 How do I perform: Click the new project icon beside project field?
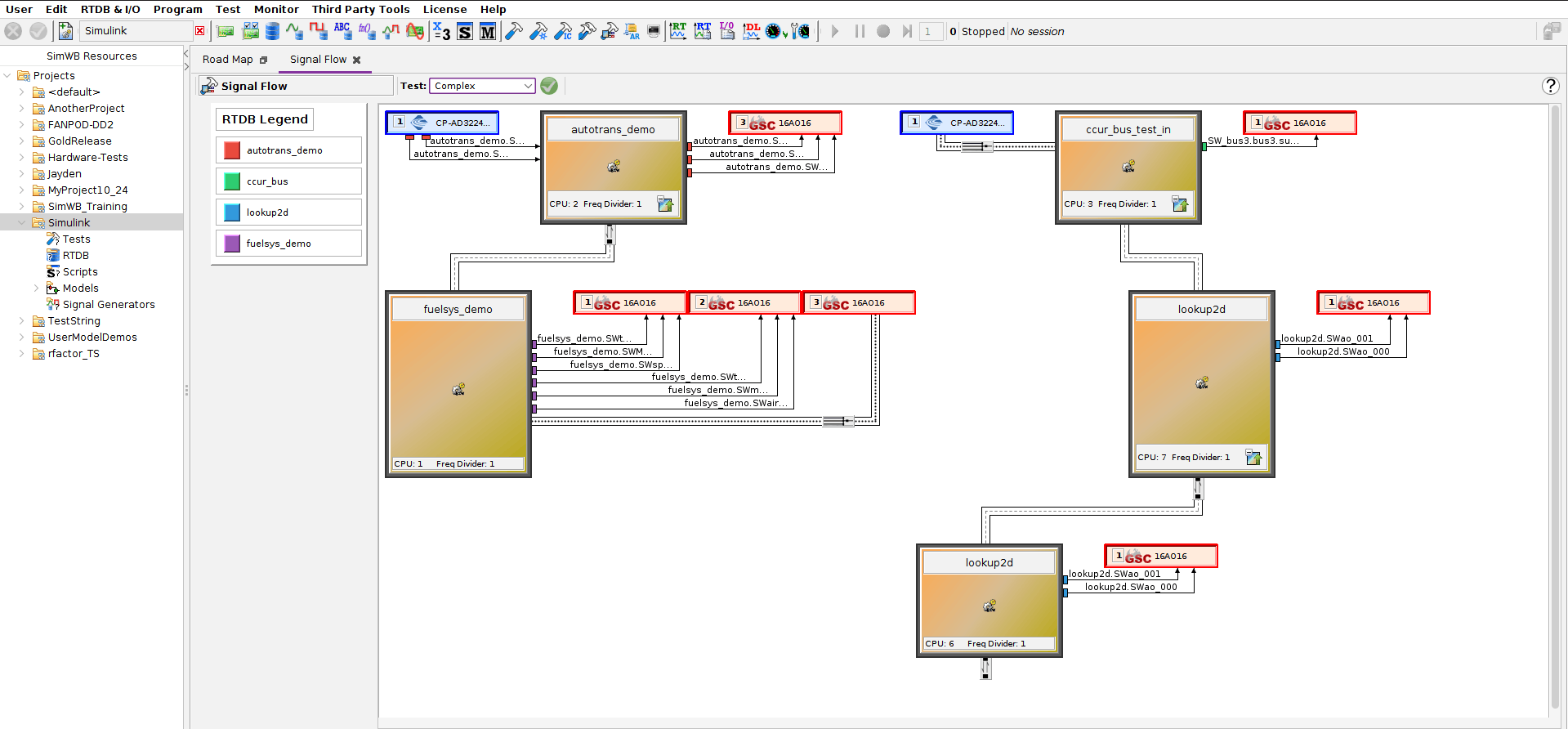click(65, 31)
